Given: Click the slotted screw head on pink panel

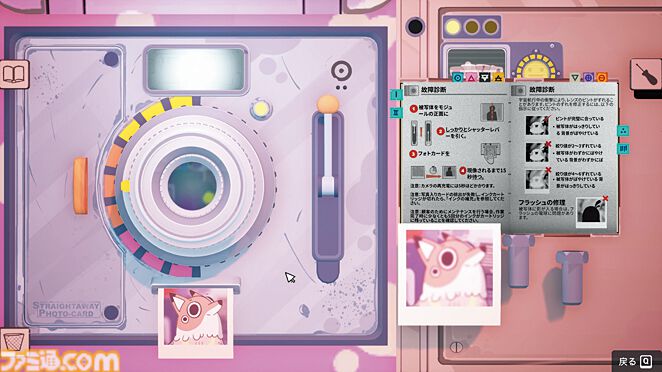Looking at the screenshot, I should (456, 347).
